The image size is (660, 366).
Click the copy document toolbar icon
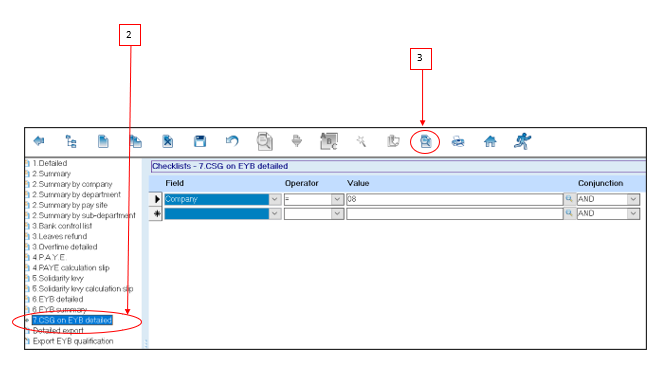click(136, 141)
